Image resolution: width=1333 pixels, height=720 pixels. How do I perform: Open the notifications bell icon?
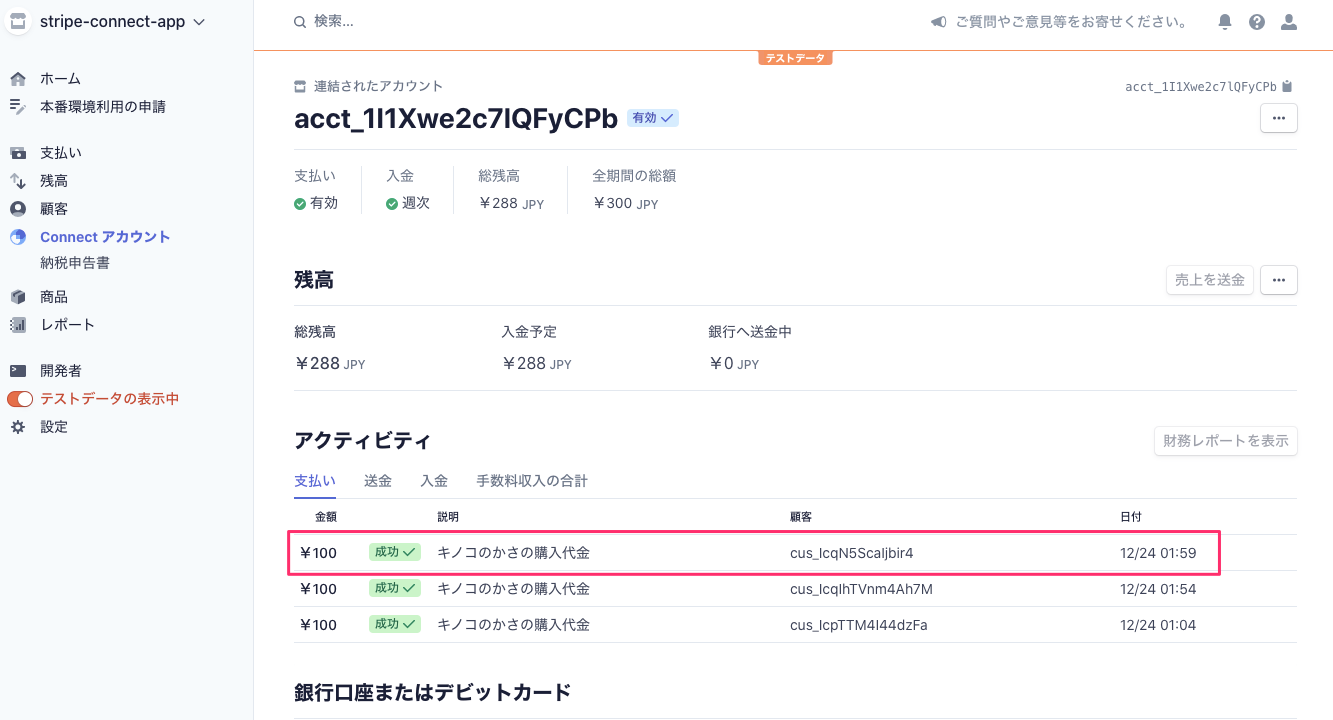click(1224, 21)
